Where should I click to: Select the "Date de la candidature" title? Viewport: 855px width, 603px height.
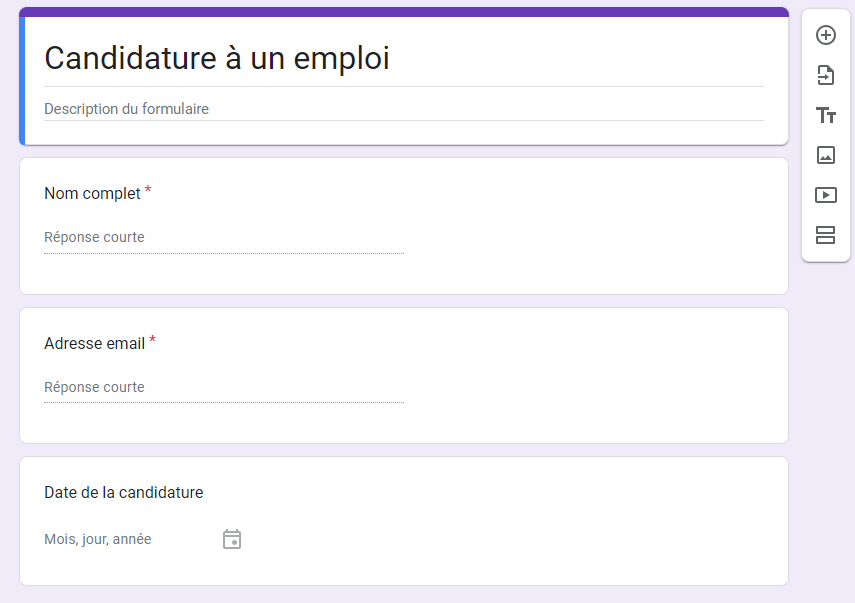[124, 492]
